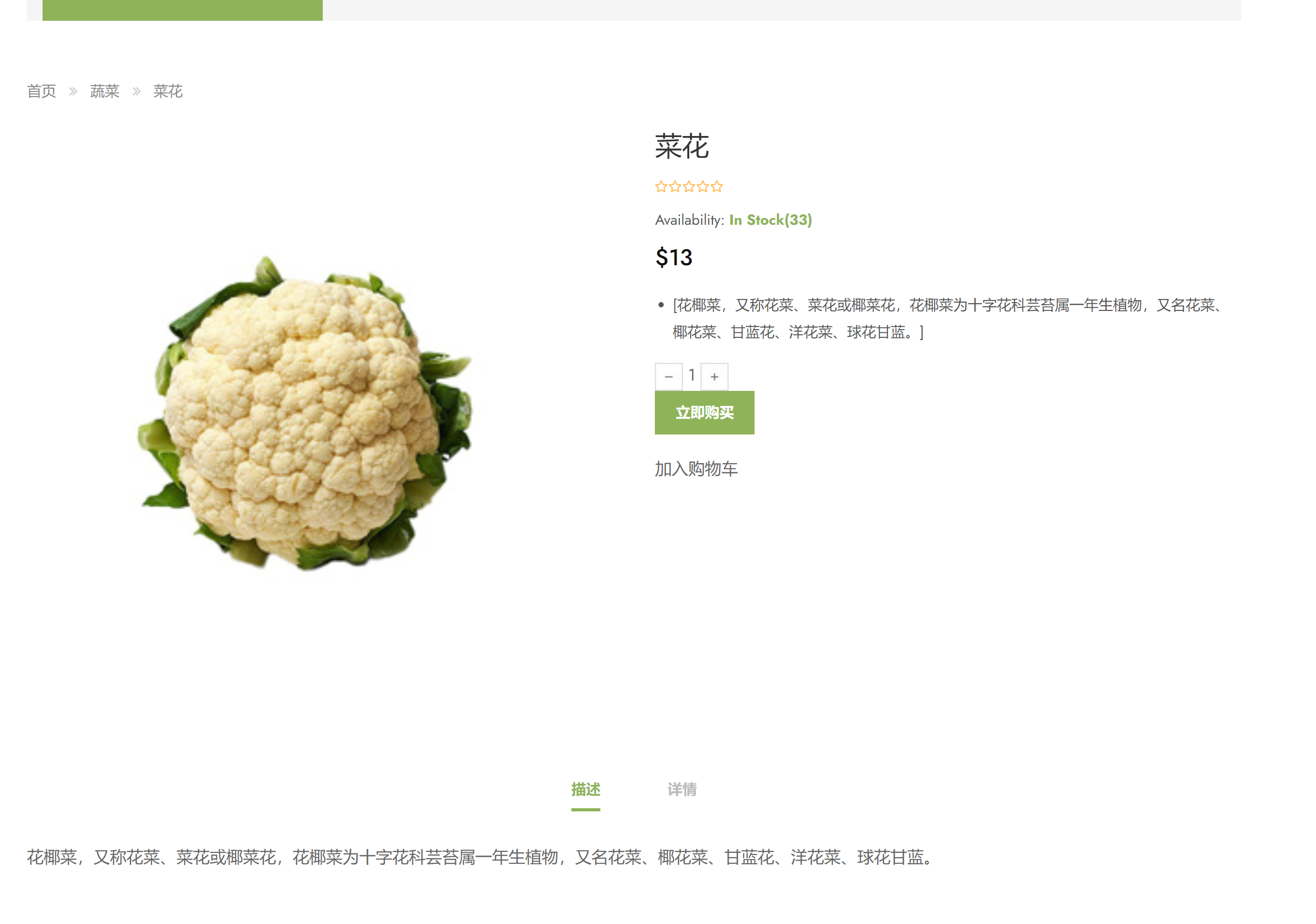Click the fourth rating star

pyautogui.click(x=703, y=186)
